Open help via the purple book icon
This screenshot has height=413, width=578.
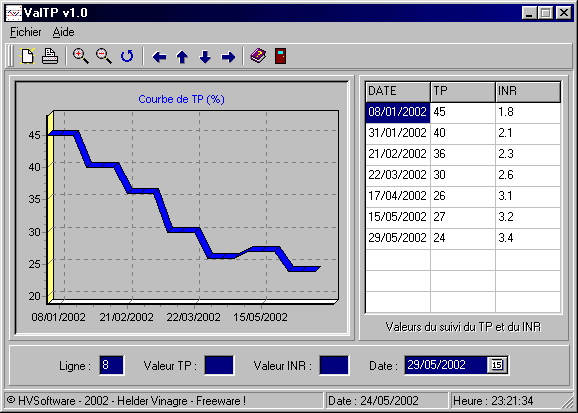(x=258, y=56)
